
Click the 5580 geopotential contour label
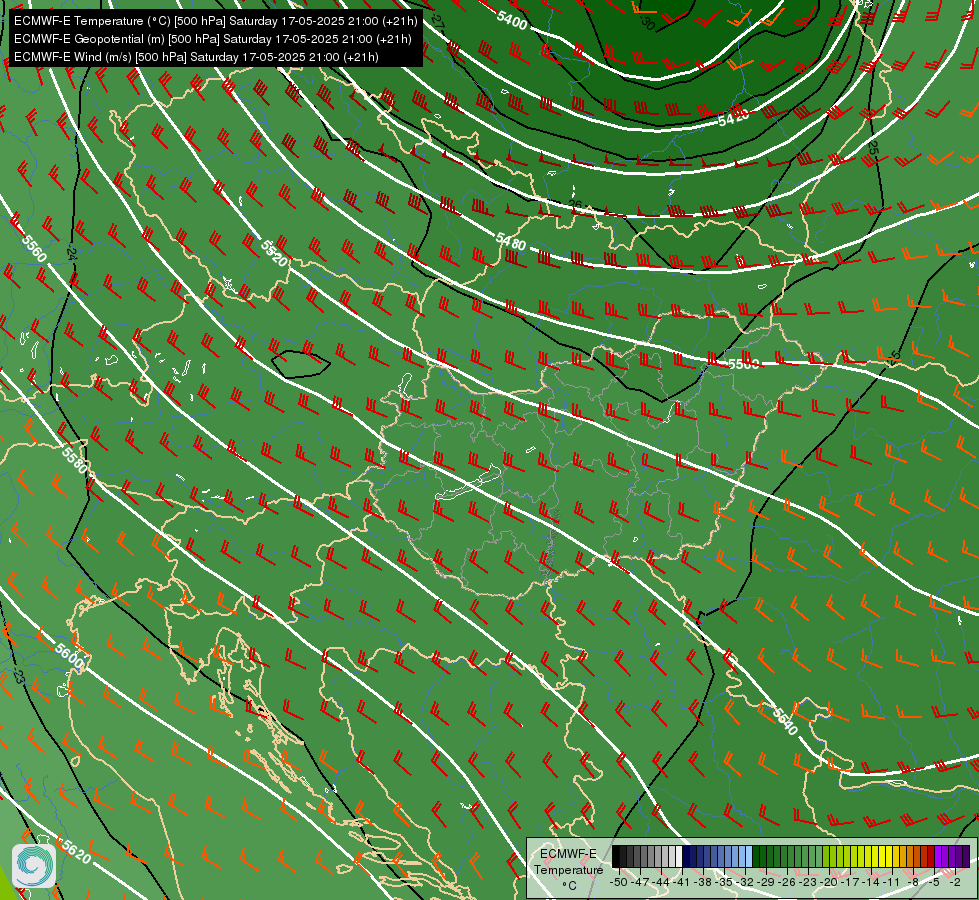click(x=75, y=460)
